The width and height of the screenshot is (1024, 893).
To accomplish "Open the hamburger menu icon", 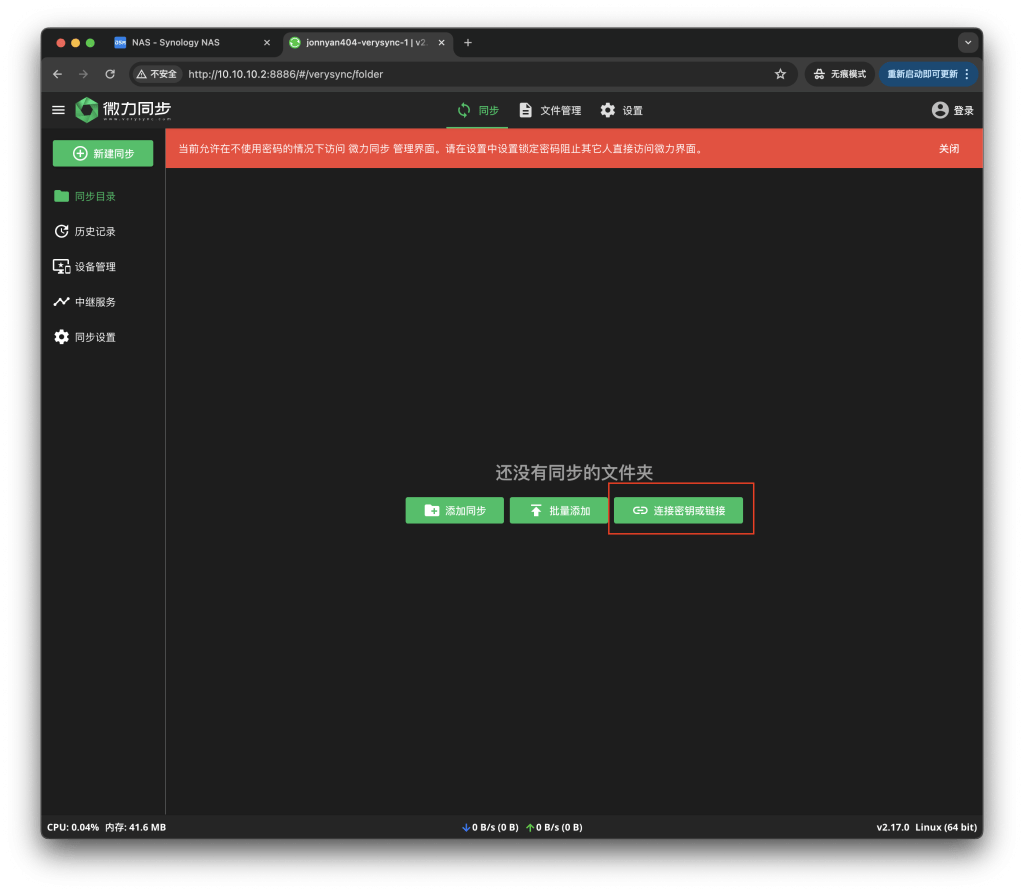I will point(58,110).
